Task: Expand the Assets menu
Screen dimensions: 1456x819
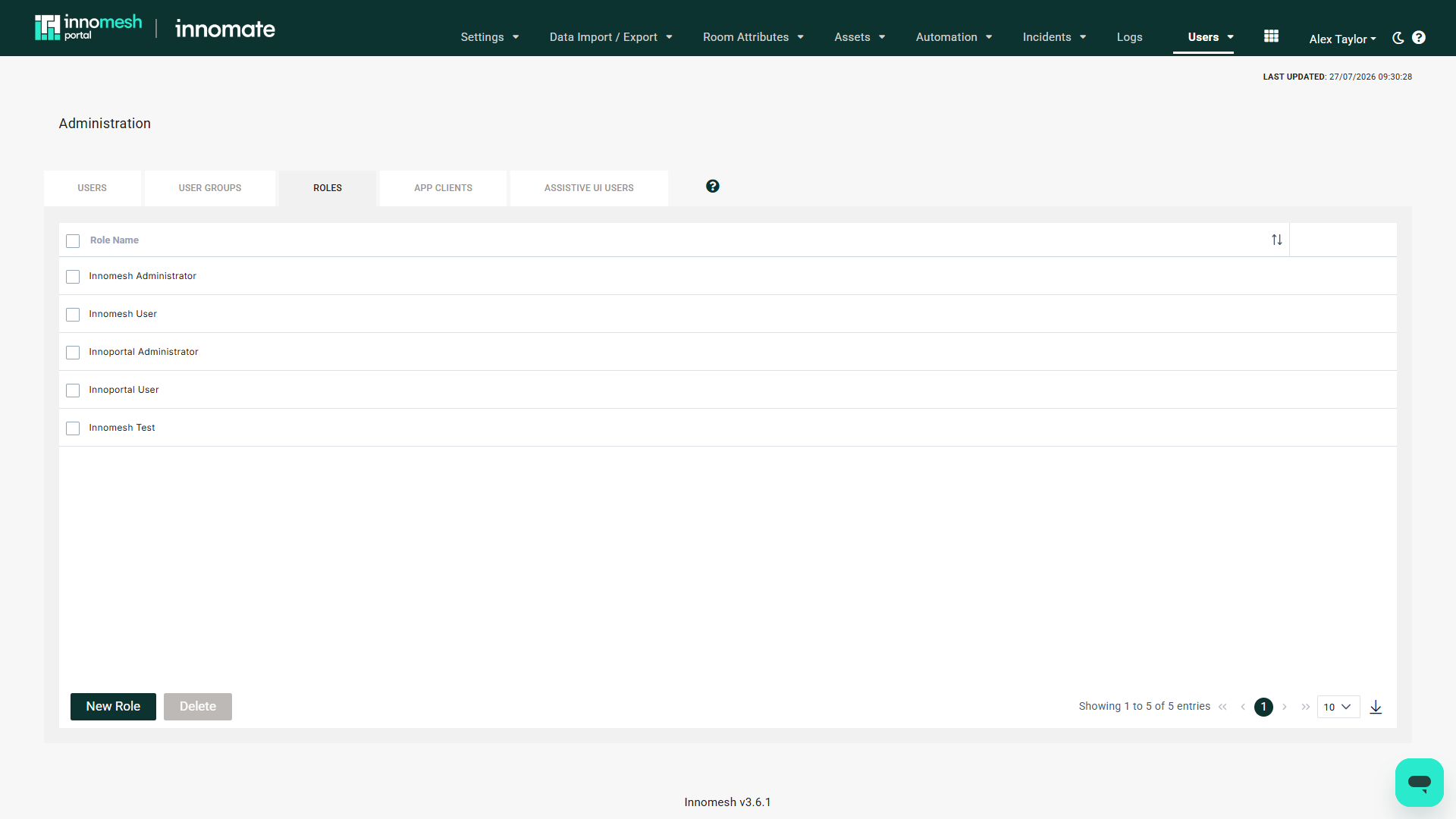Action: 860,37
